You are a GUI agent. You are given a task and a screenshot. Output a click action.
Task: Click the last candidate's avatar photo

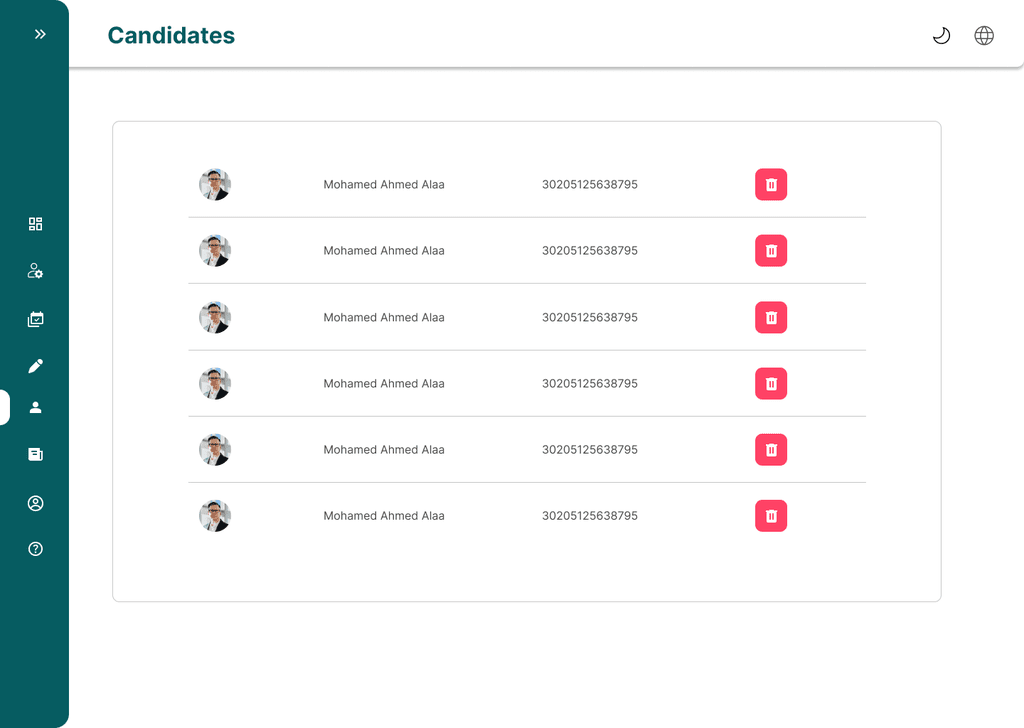pos(215,516)
